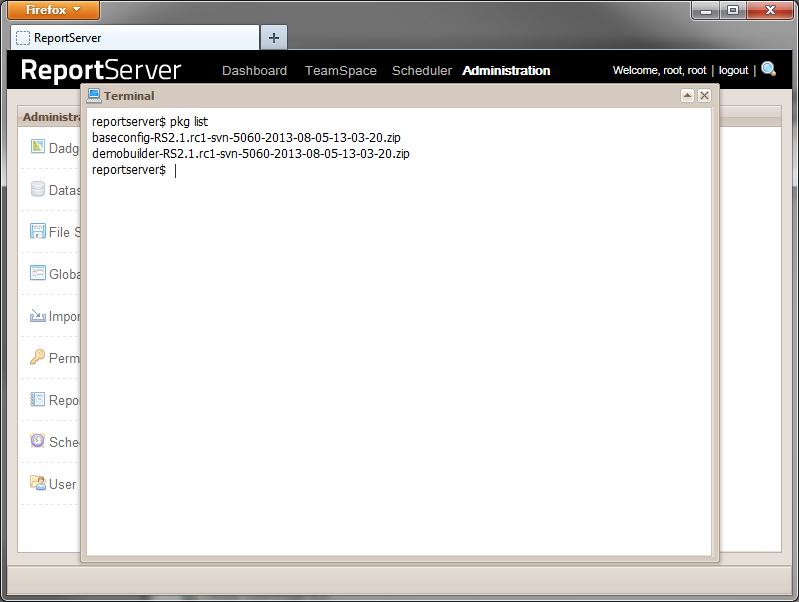Open a new browser tab with plus button
The width and height of the screenshot is (799, 602).
point(274,38)
